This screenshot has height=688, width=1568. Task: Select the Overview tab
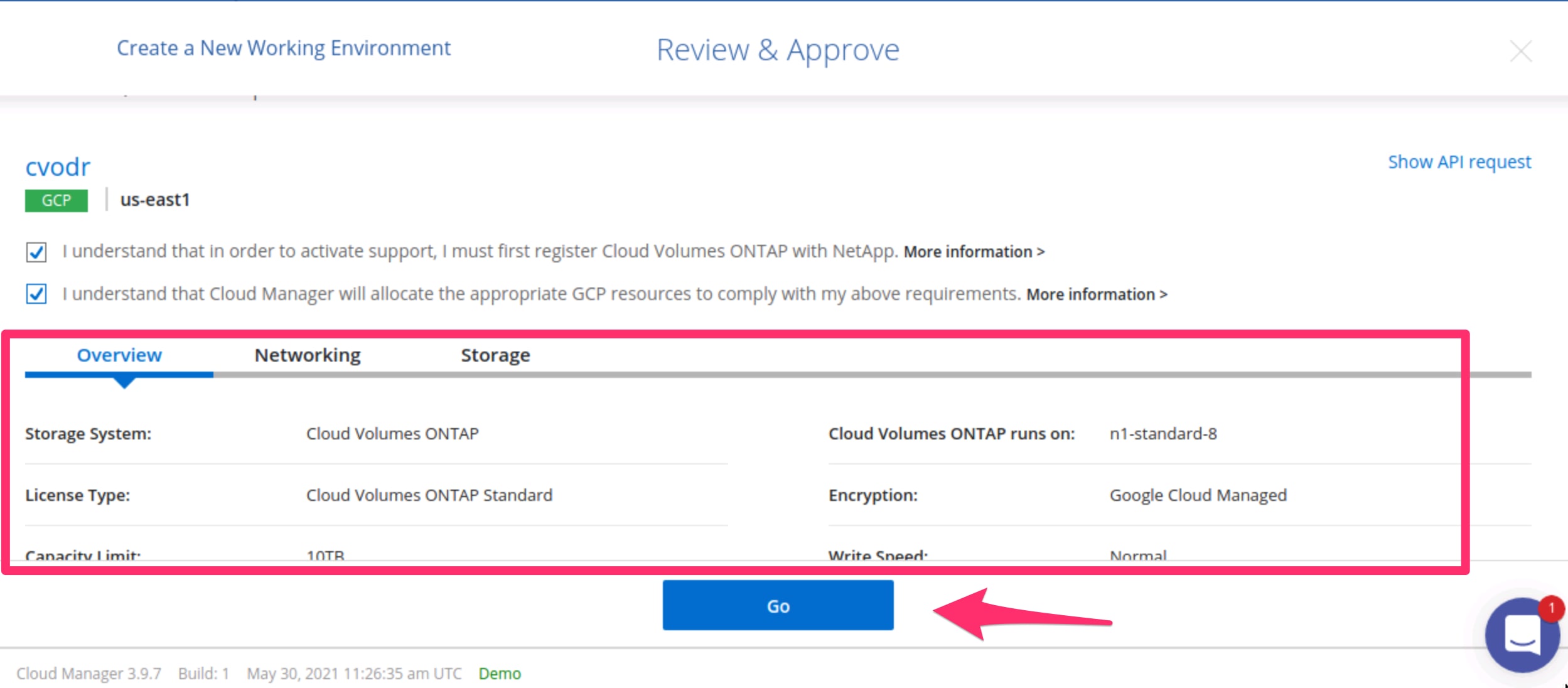coord(119,355)
